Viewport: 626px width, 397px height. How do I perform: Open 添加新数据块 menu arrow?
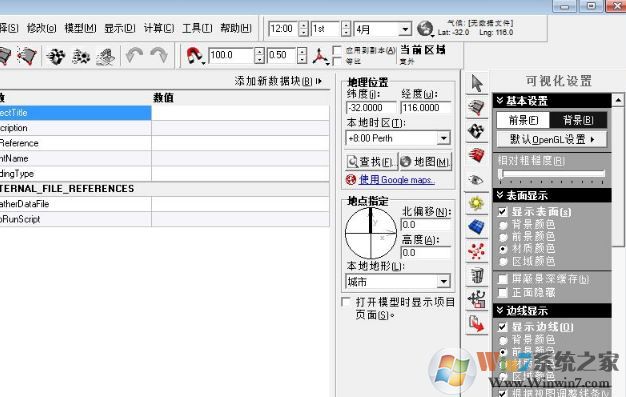tap(319, 81)
